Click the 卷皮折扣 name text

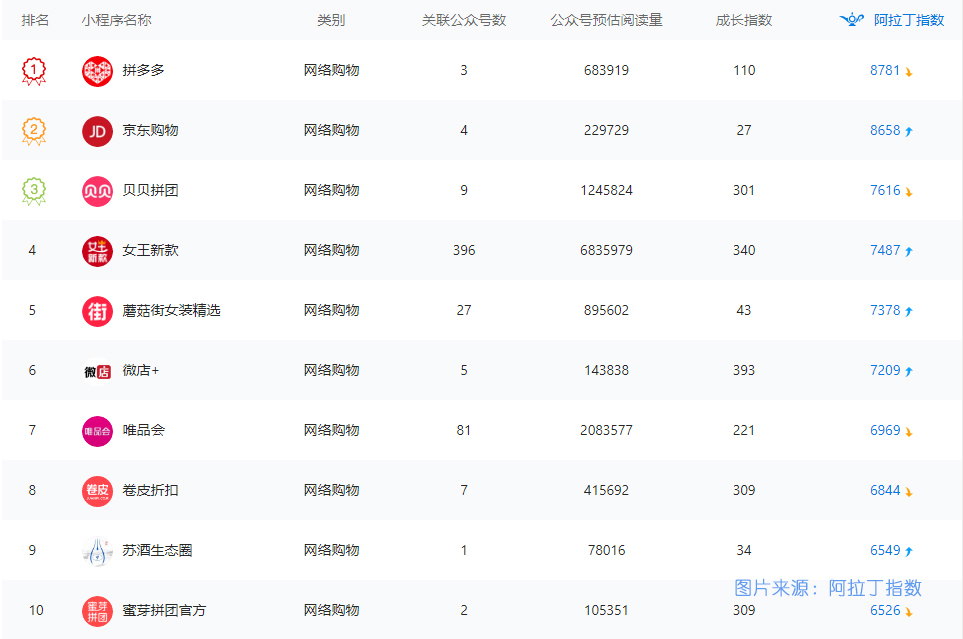coord(150,490)
